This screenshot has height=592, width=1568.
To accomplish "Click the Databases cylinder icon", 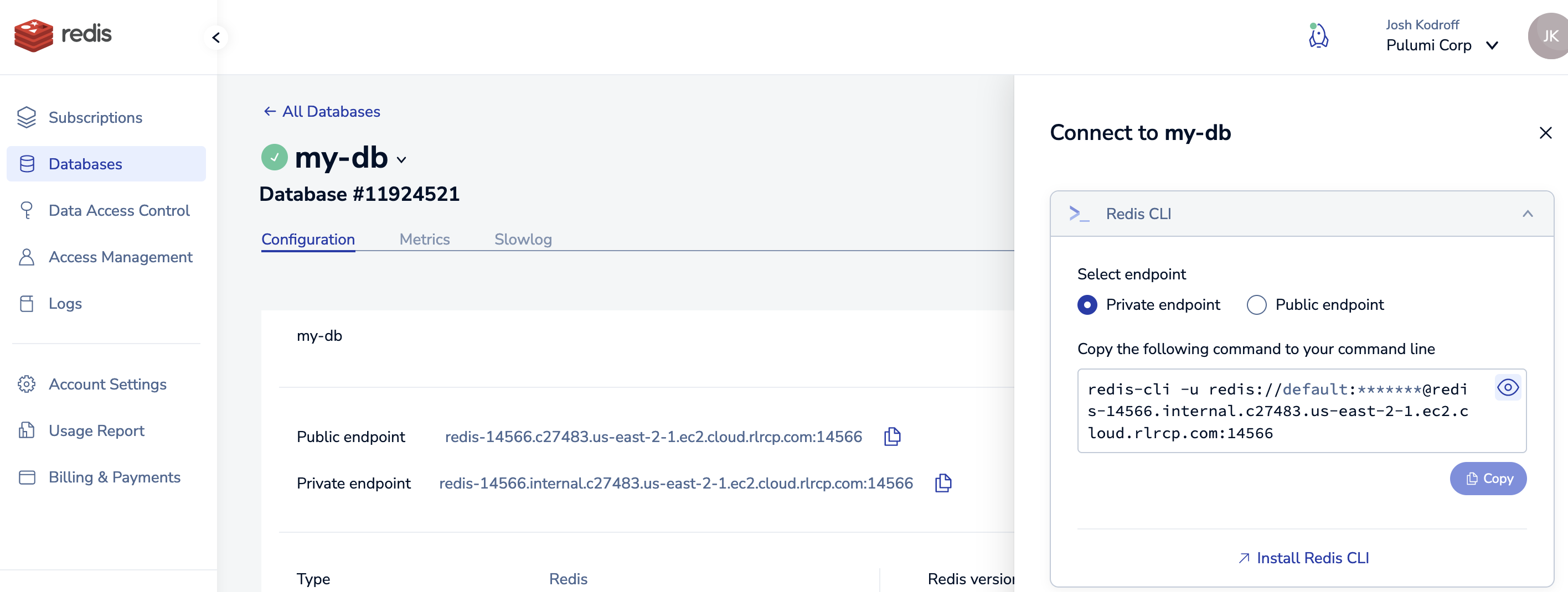I will (27, 164).
